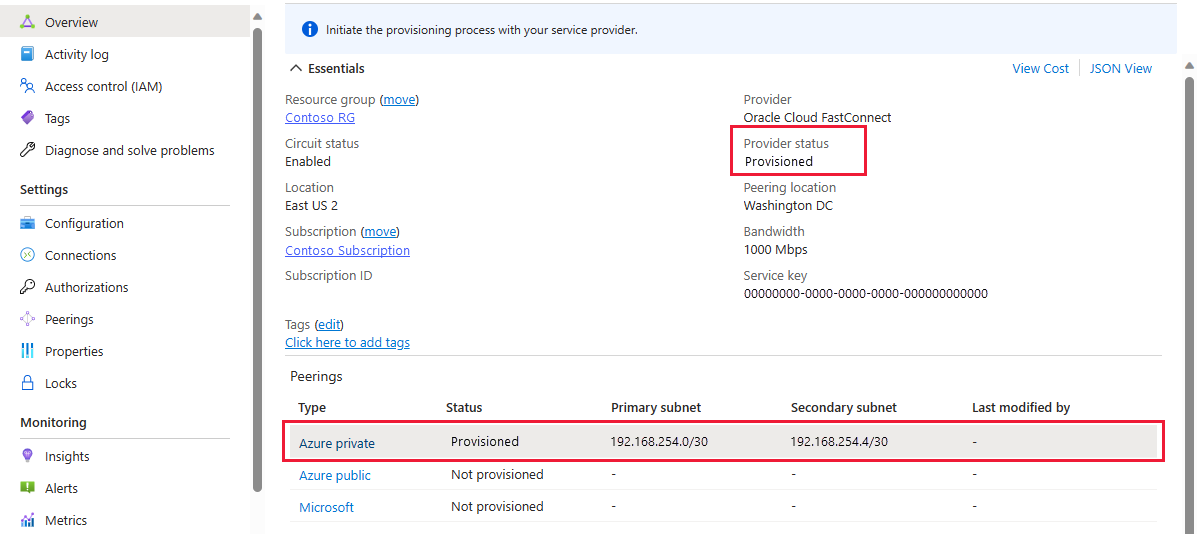This screenshot has width=1197, height=534.
Task: Click the Diagnose wrench icon
Action: point(27,150)
